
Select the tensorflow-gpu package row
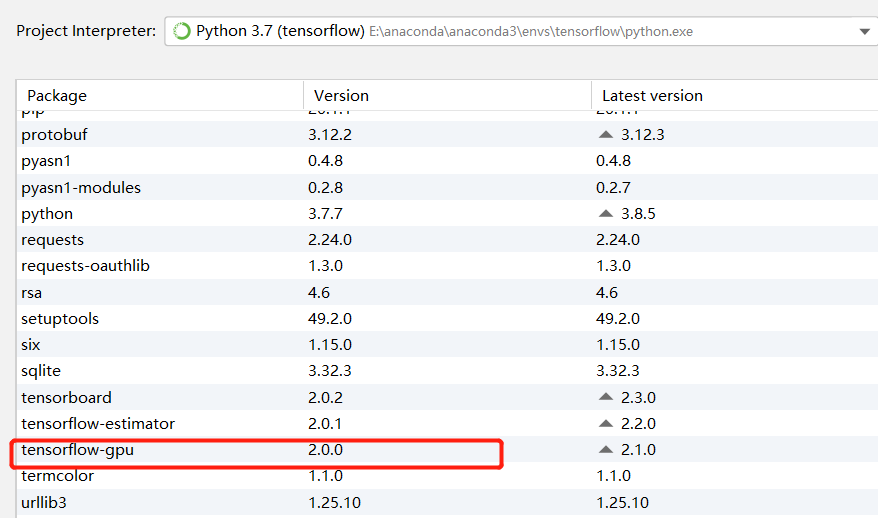click(447, 450)
